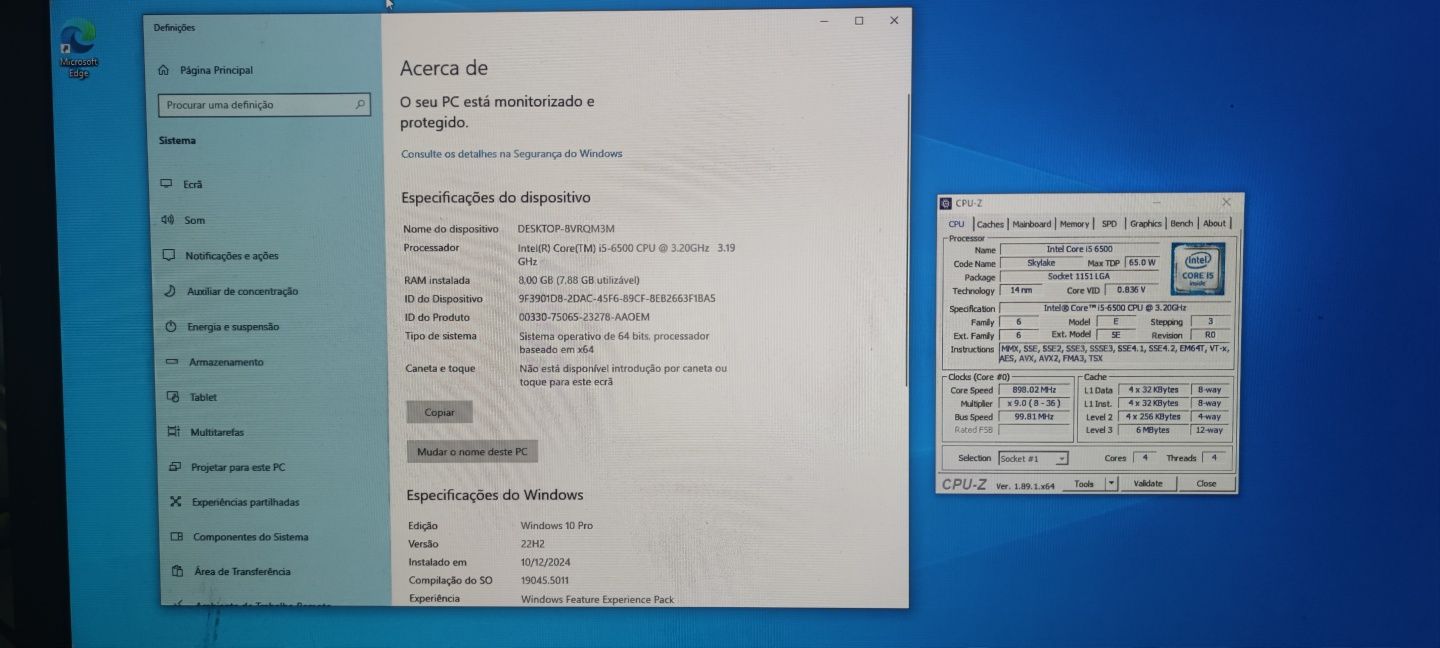This screenshot has height=648, width=1440.
Task: Click the Core VID value 0.836 V
Action: point(1132,290)
